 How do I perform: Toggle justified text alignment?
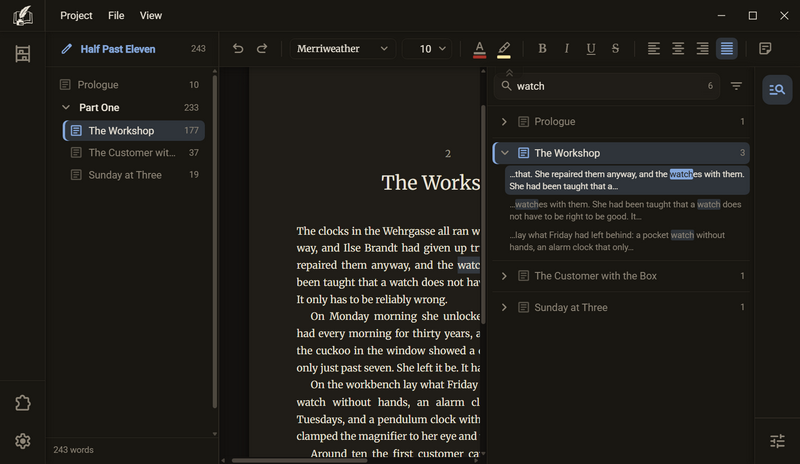point(727,48)
